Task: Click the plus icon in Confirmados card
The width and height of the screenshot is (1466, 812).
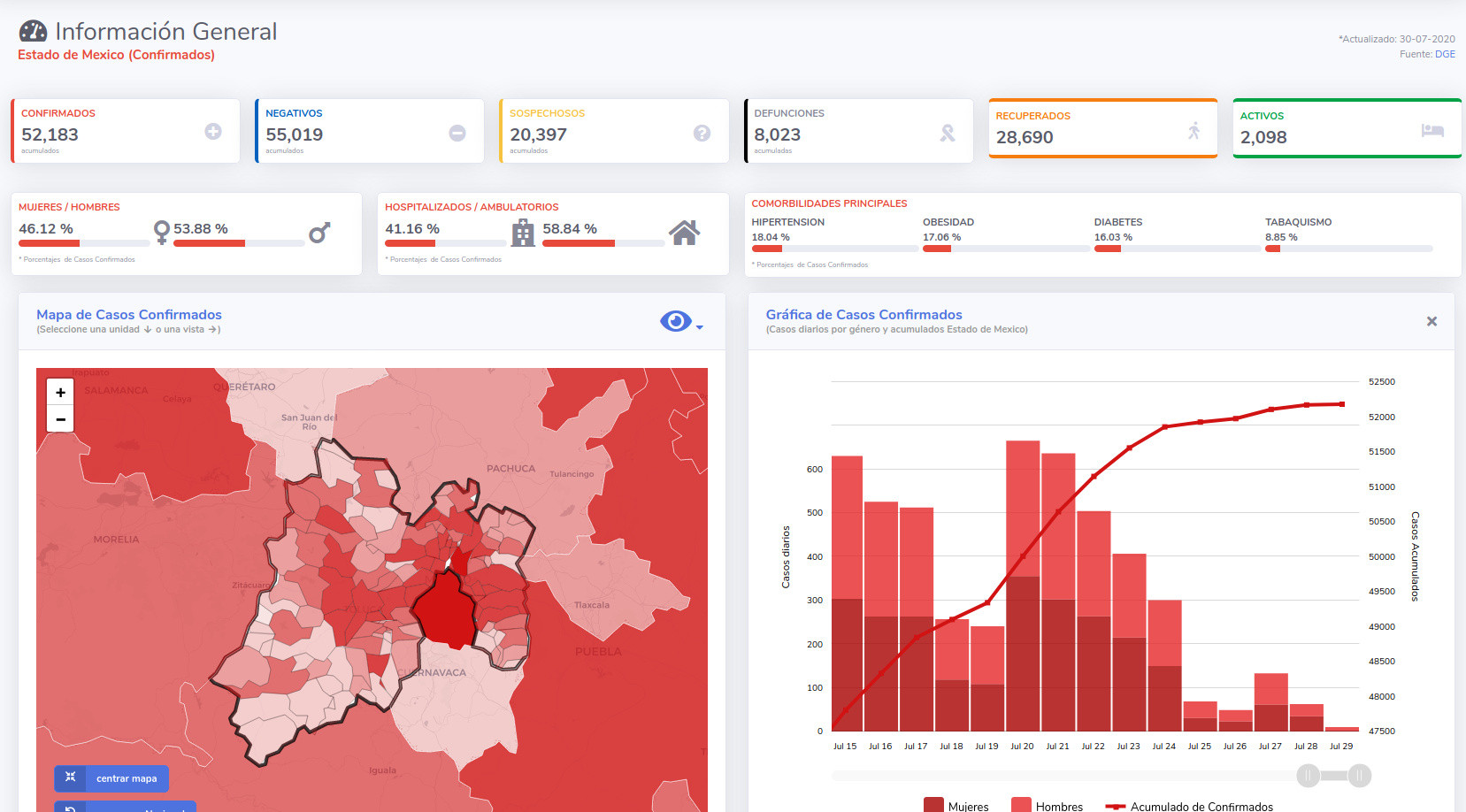Action: coord(213,131)
